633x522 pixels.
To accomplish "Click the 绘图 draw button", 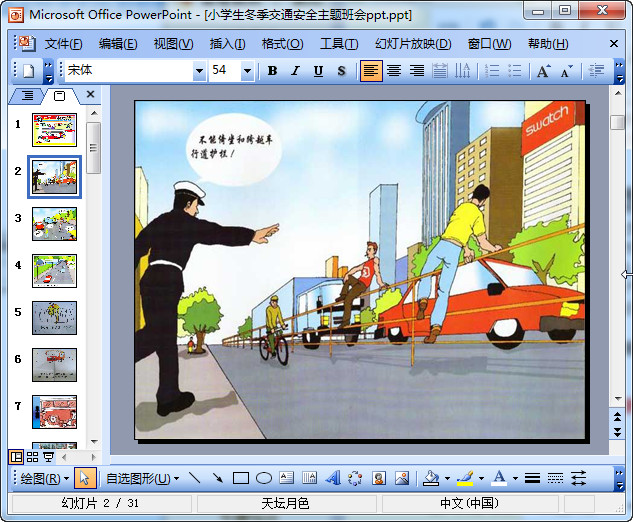I will [45, 478].
